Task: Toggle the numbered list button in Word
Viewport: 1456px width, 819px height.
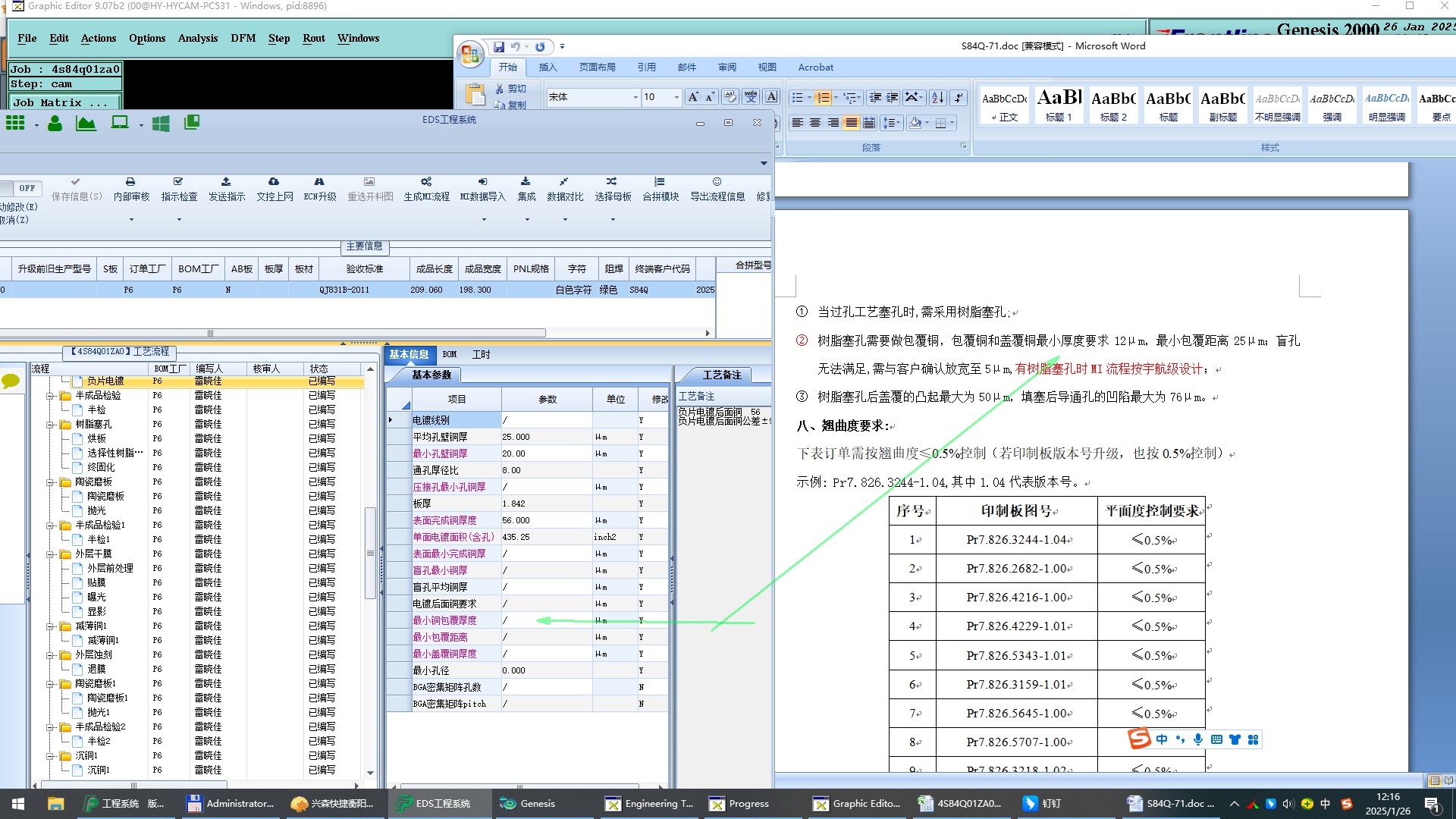Action: pyautogui.click(x=822, y=98)
